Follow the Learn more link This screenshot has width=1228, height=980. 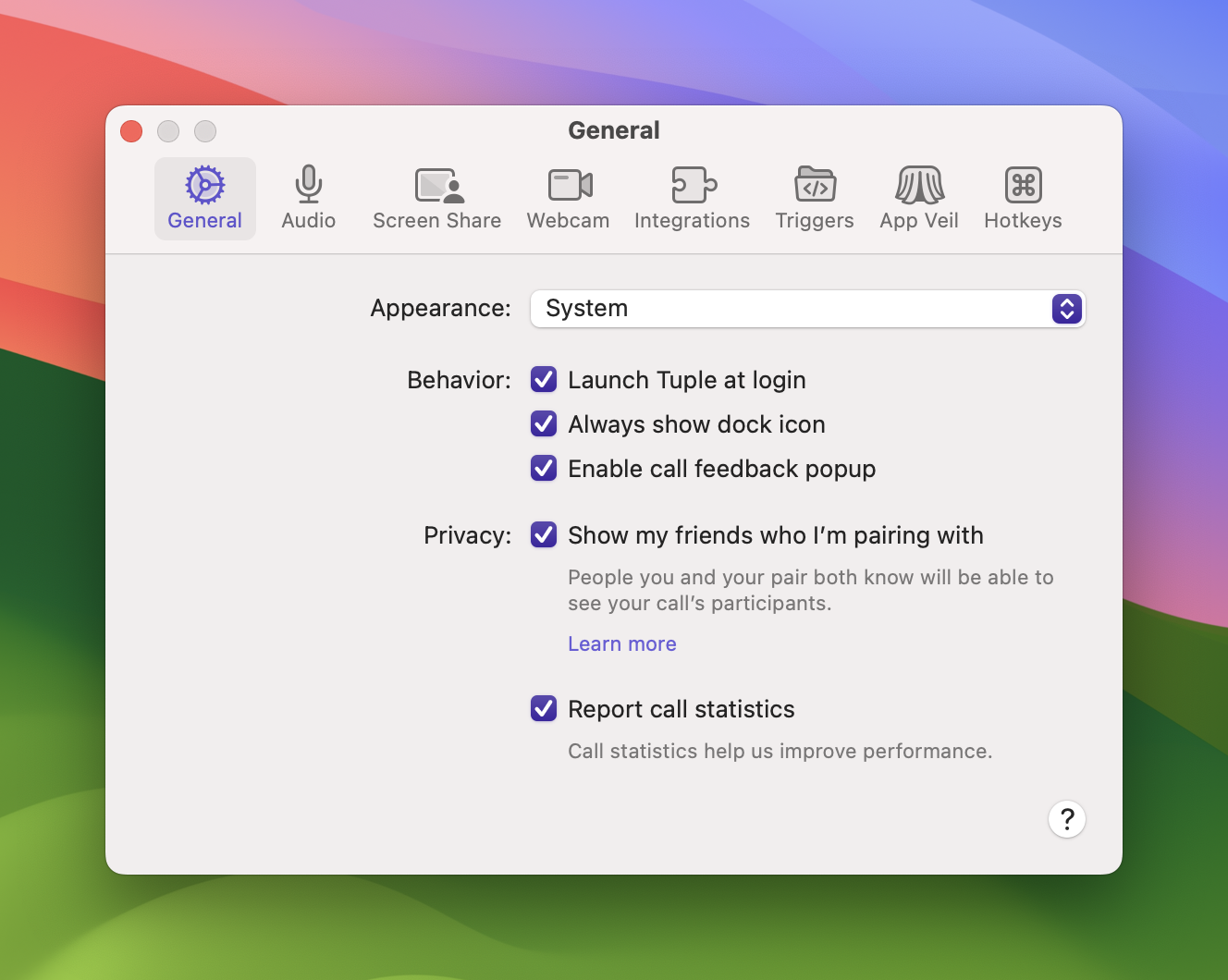[622, 644]
